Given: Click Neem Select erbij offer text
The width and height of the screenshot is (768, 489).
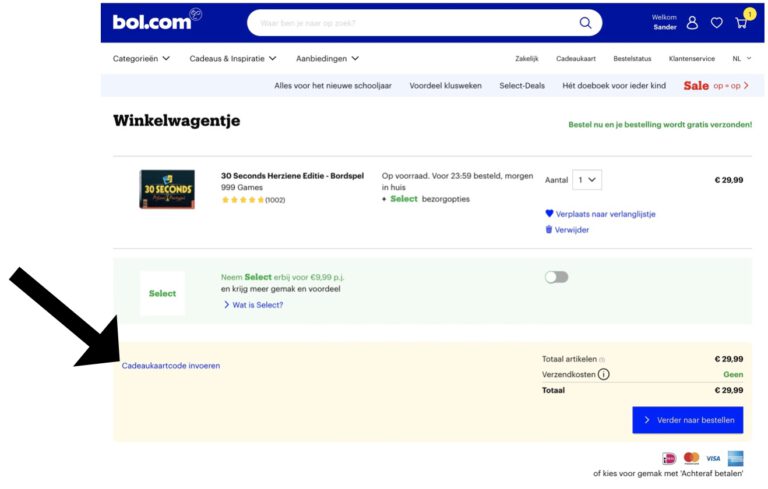Looking at the screenshot, I should (282, 277).
